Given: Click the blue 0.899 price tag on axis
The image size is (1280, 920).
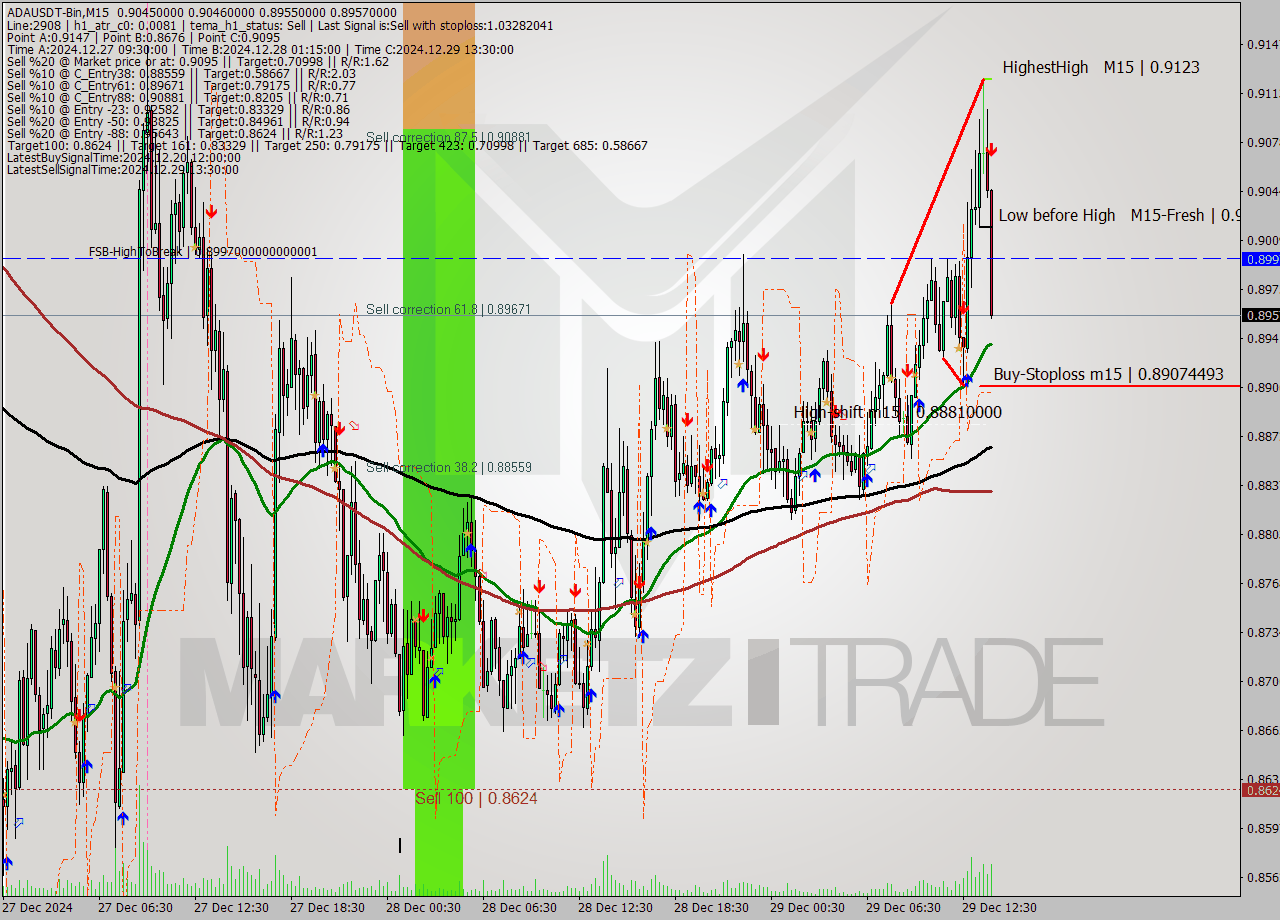Looking at the screenshot, I should click(1260, 259).
